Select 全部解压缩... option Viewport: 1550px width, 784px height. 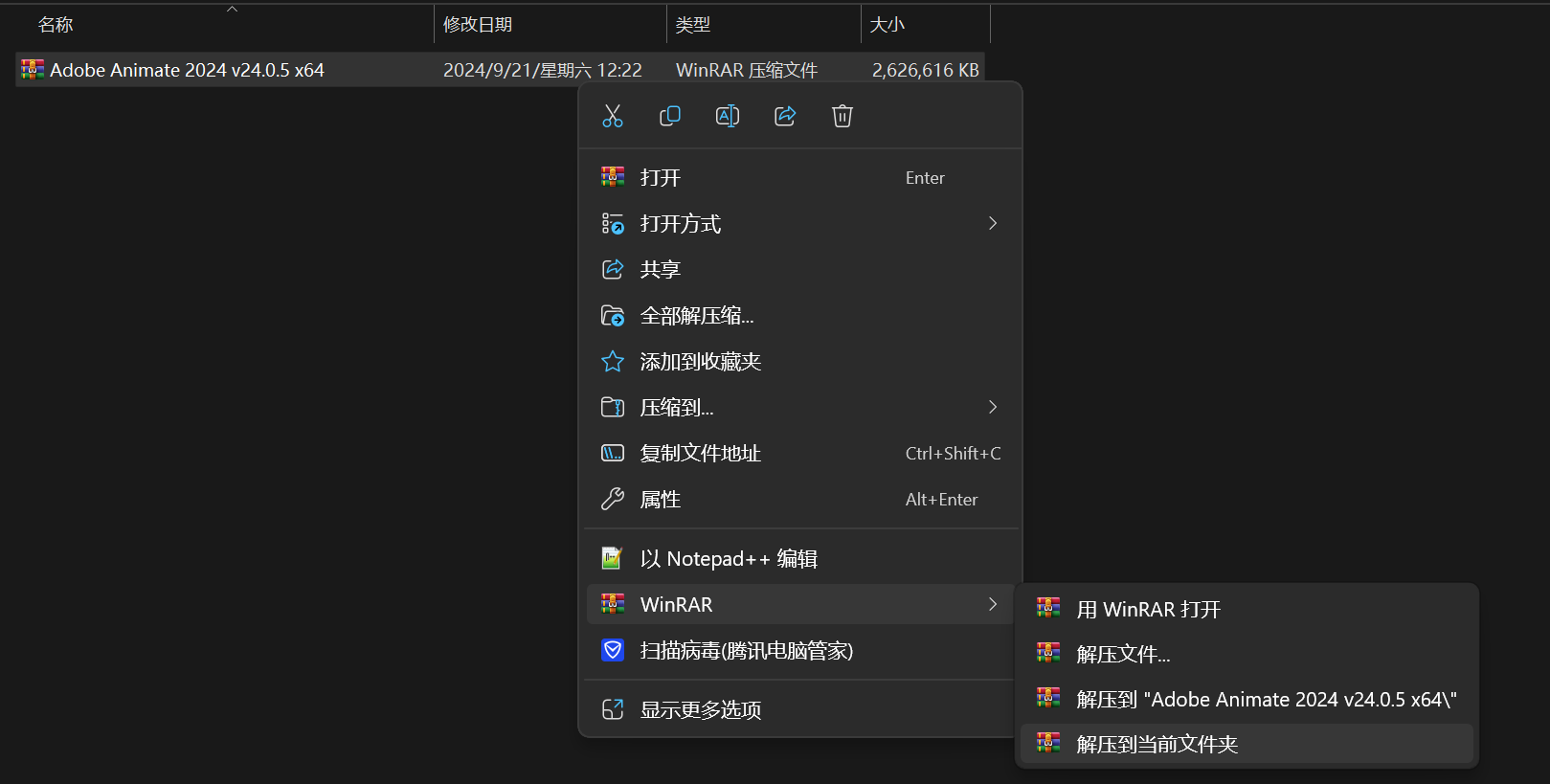pyautogui.click(x=697, y=316)
